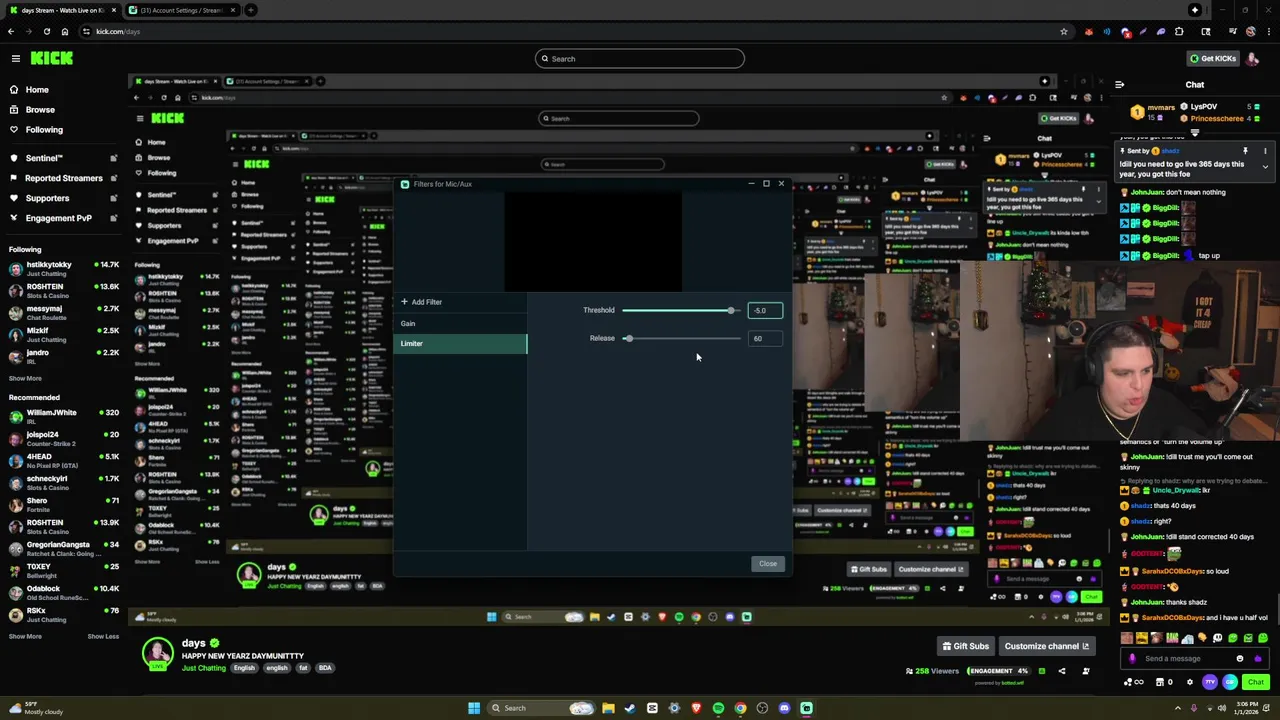Expand Recommended list with Show More
Screen dimensions: 1280x720
pyautogui.click(x=26, y=636)
